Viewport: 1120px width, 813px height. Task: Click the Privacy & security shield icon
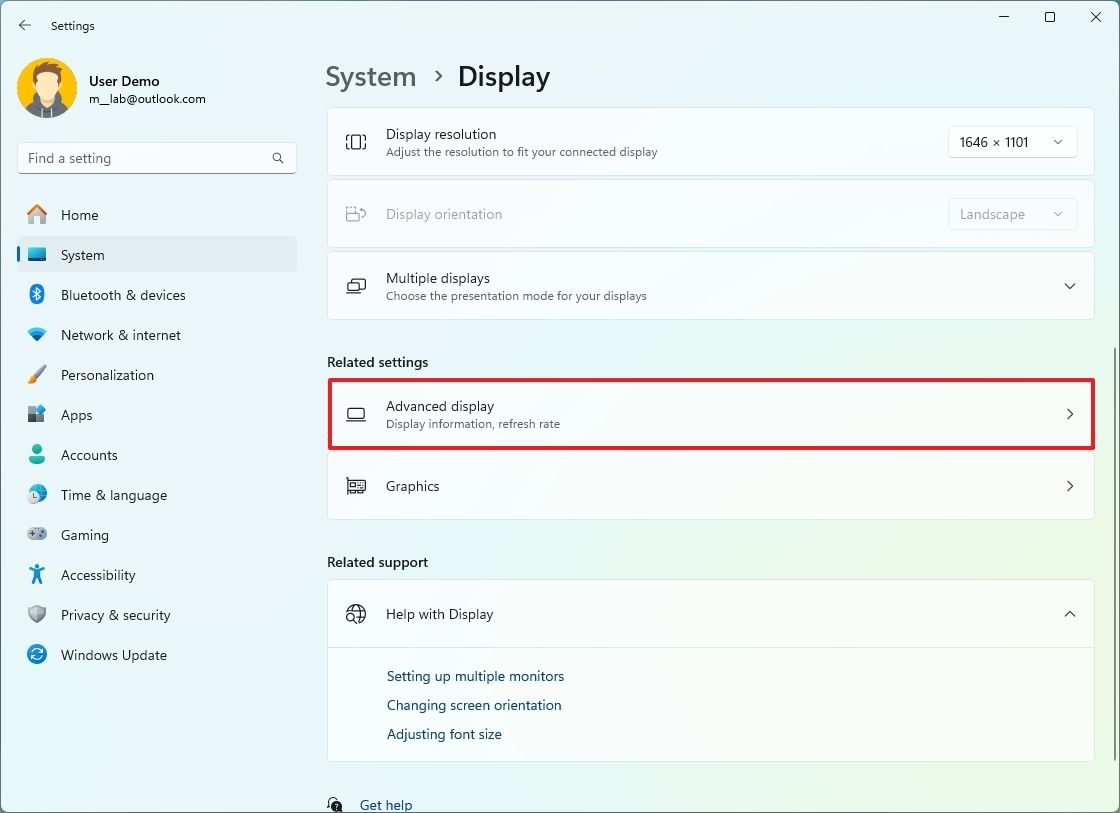(37, 615)
